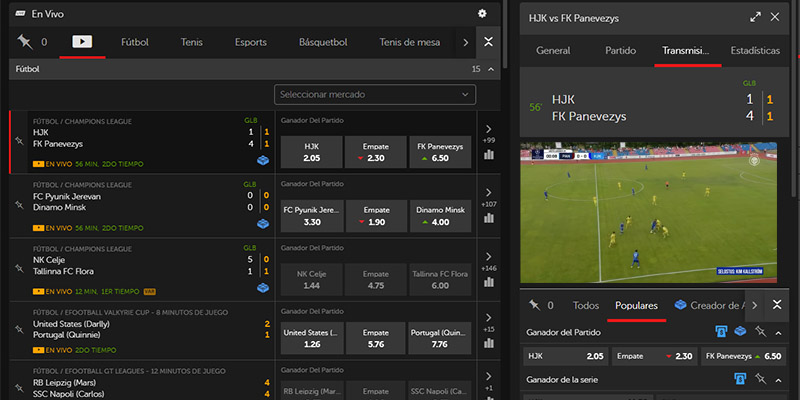Open the Seleccionar mercado dropdown
The image size is (800, 400).
click(x=375, y=94)
